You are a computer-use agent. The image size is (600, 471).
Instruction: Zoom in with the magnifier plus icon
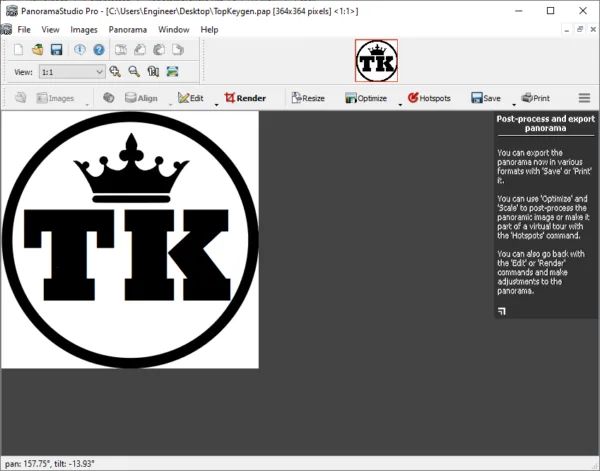tap(115, 72)
